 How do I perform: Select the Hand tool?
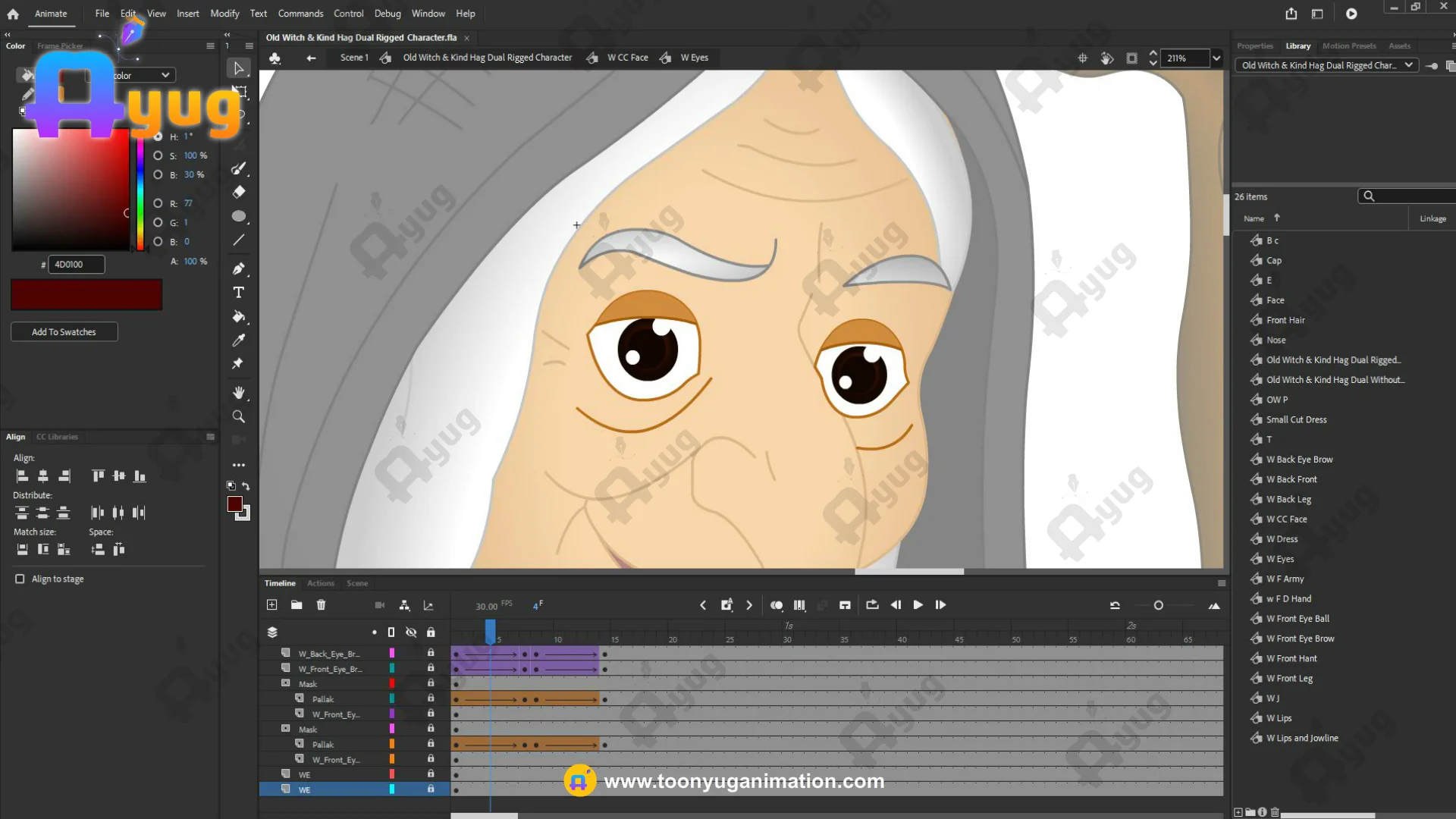238,393
